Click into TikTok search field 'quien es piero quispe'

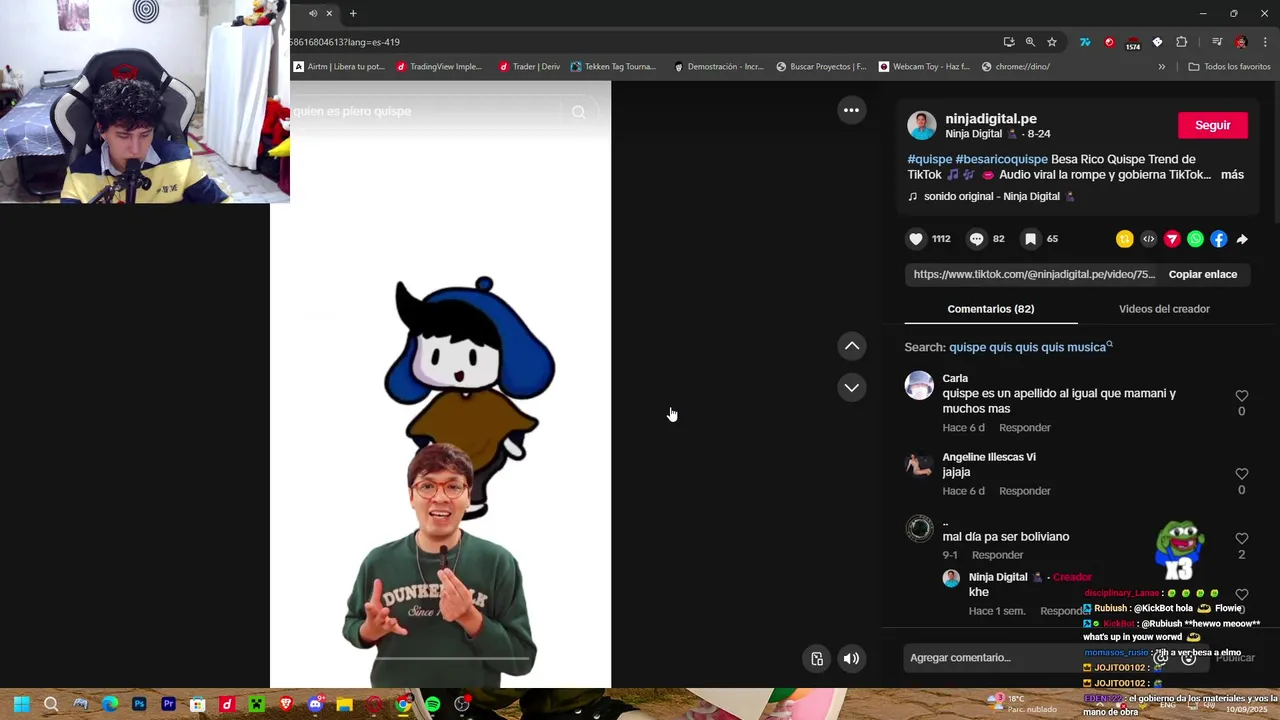tap(425, 111)
